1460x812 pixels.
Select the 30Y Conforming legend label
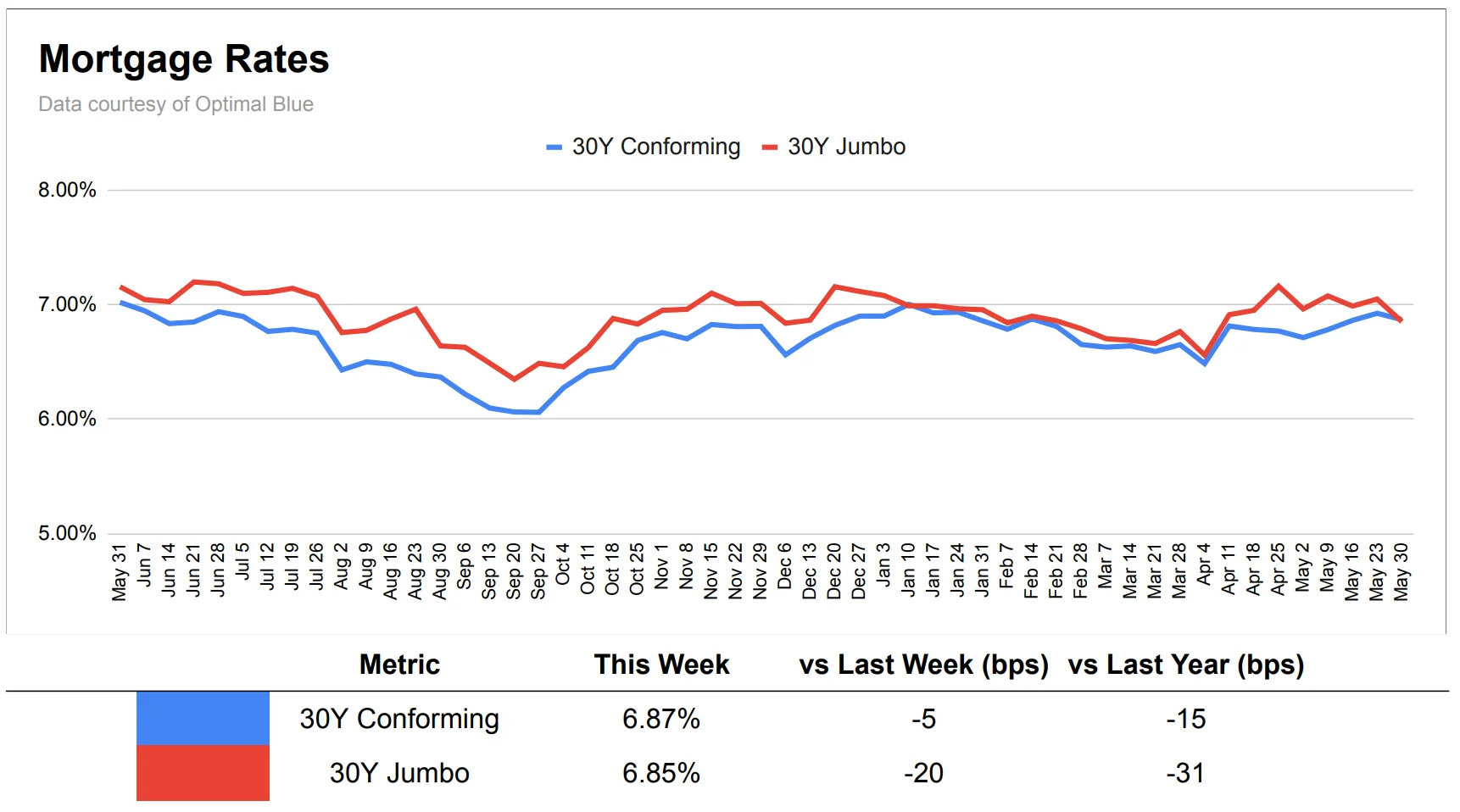(x=655, y=147)
